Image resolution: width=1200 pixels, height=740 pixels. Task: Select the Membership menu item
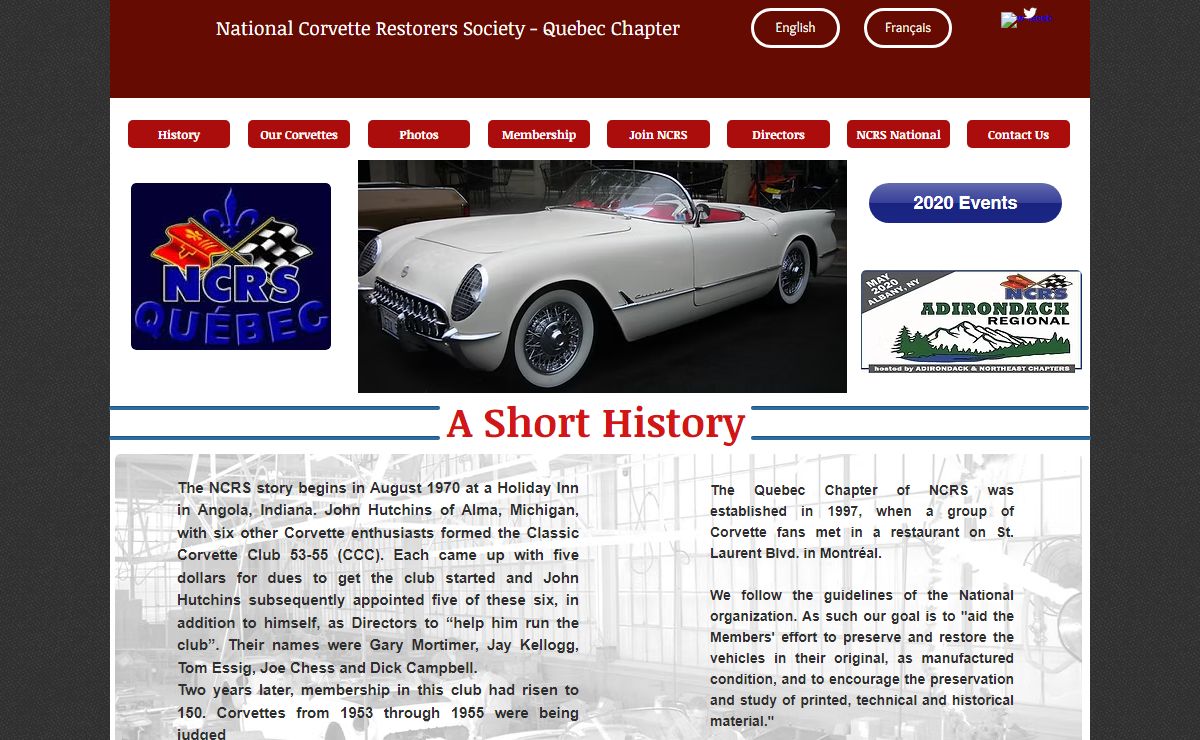(x=539, y=134)
